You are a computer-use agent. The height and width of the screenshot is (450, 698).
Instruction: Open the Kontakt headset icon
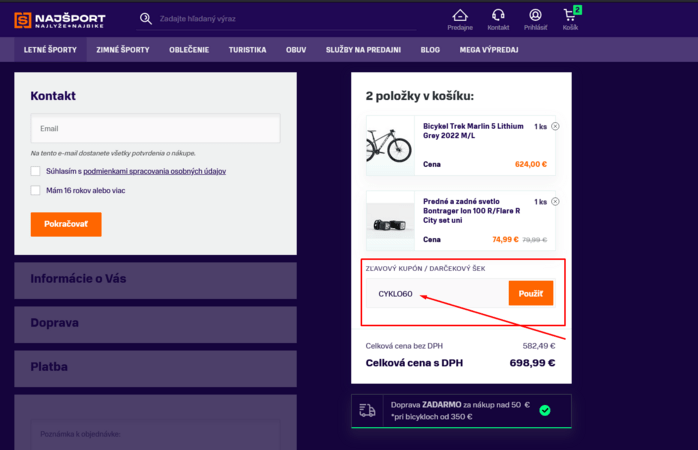pyautogui.click(x=498, y=20)
